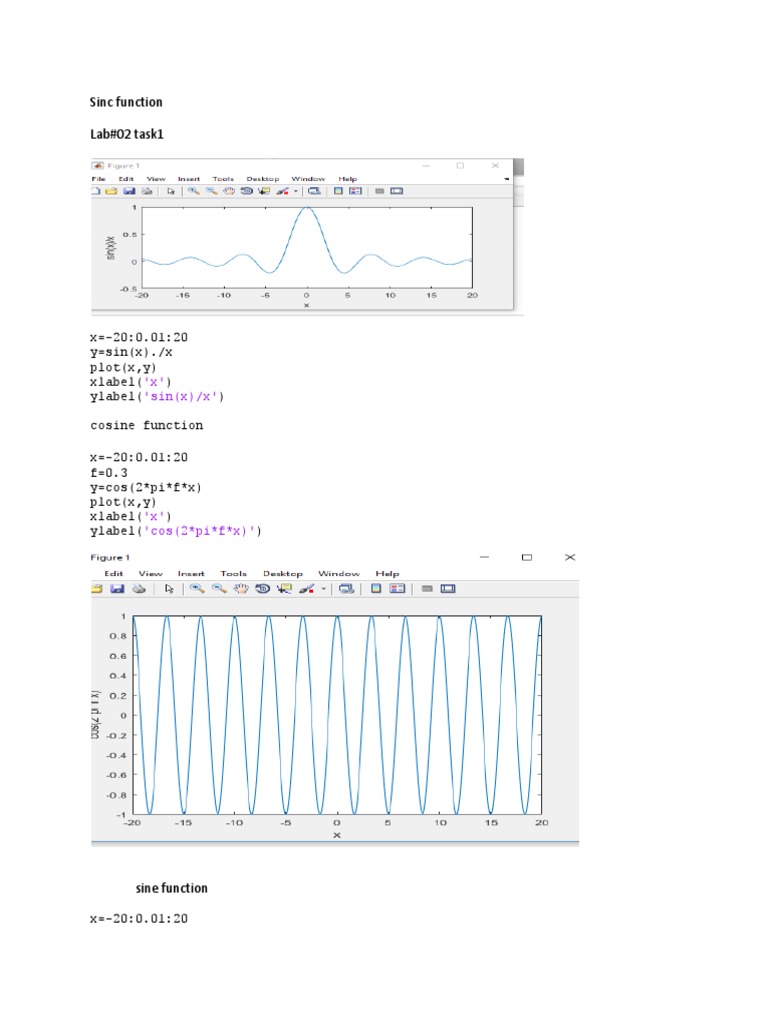Click the 'Sinc function' heading
This screenshot has height=1024, width=768.
126,102
